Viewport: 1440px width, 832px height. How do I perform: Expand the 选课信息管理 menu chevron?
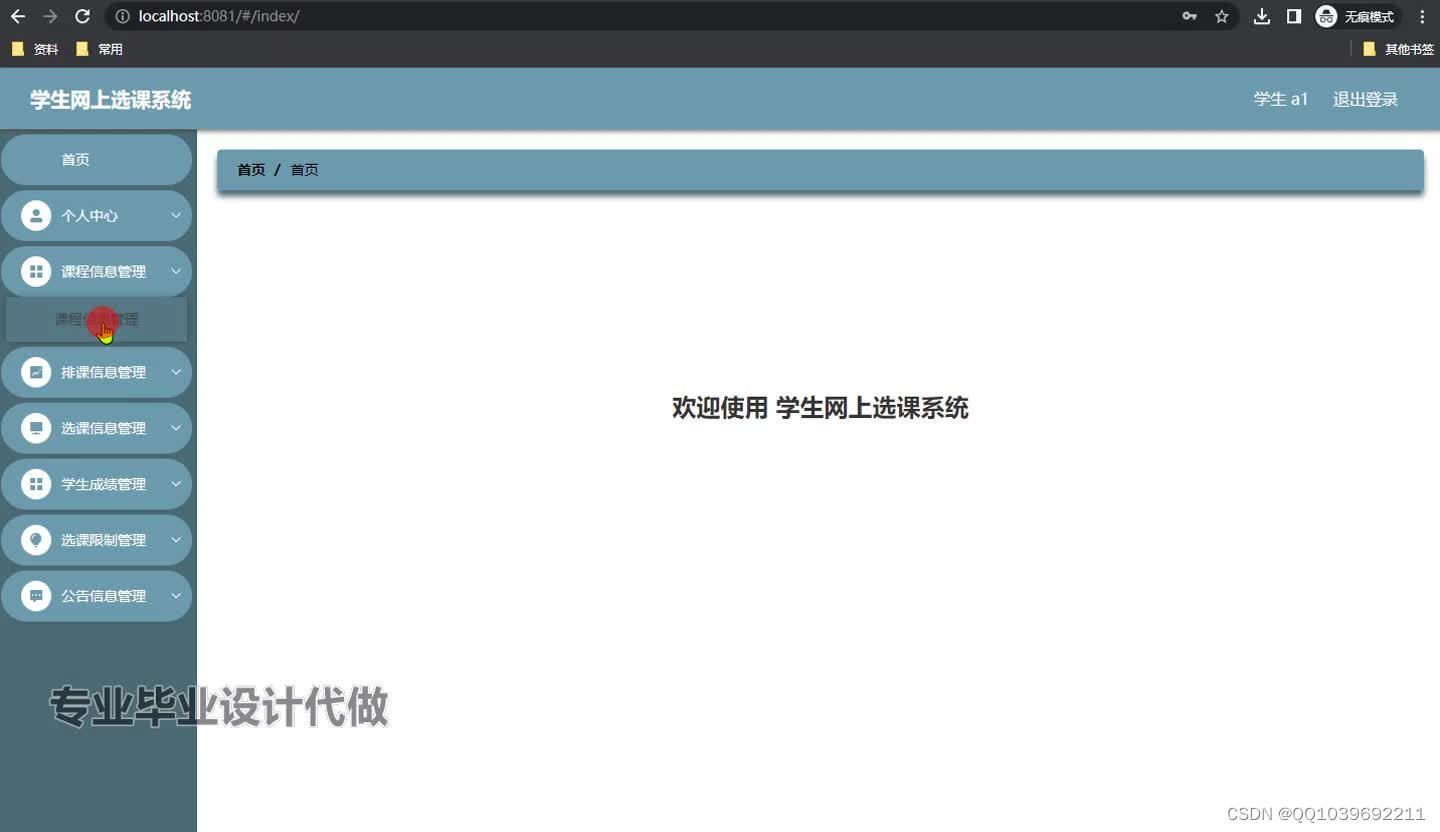tap(176, 428)
